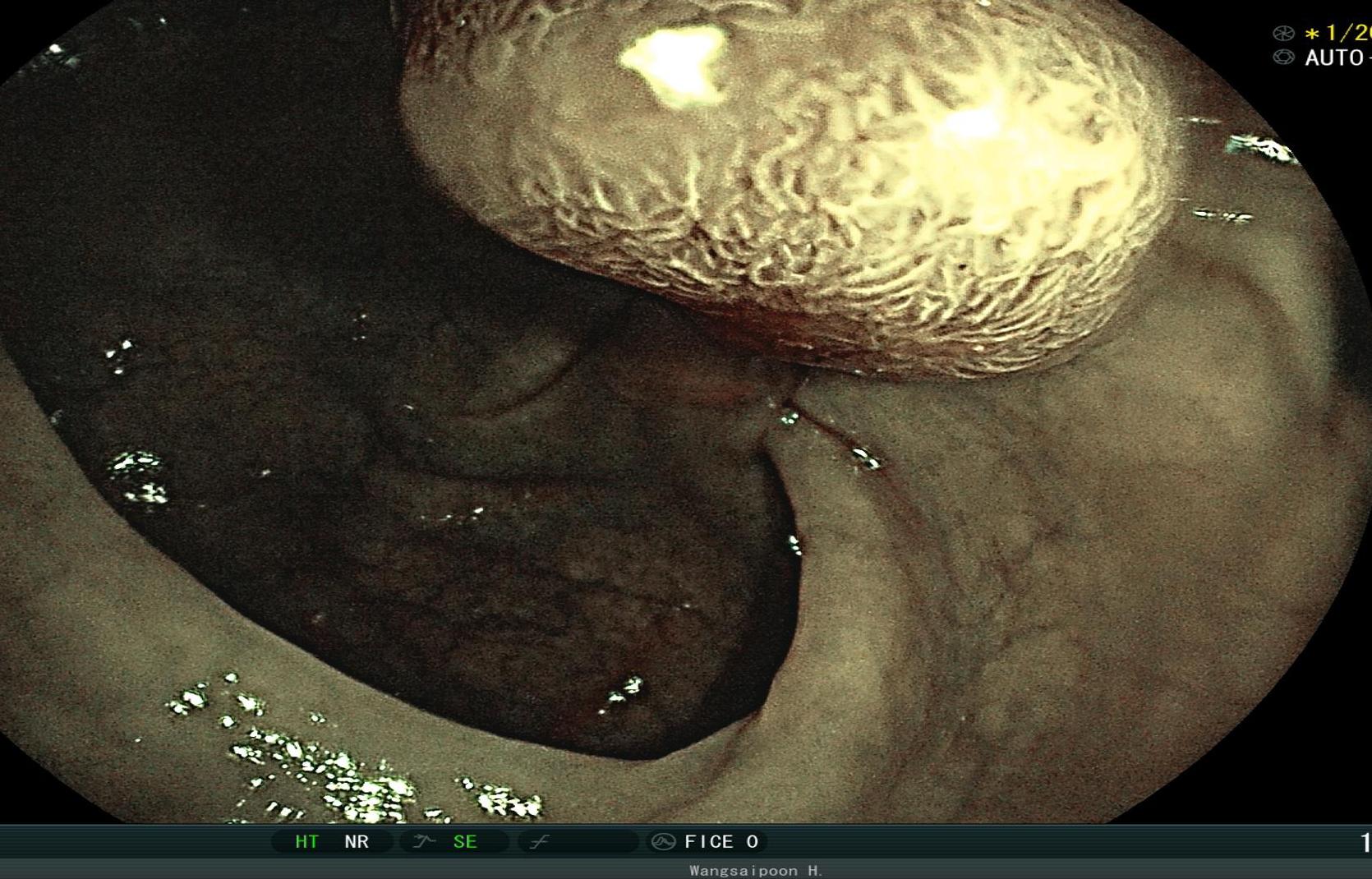Image resolution: width=1372 pixels, height=879 pixels.
Task: Toggle the green SE indicator
Action: (x=465, y=842)
